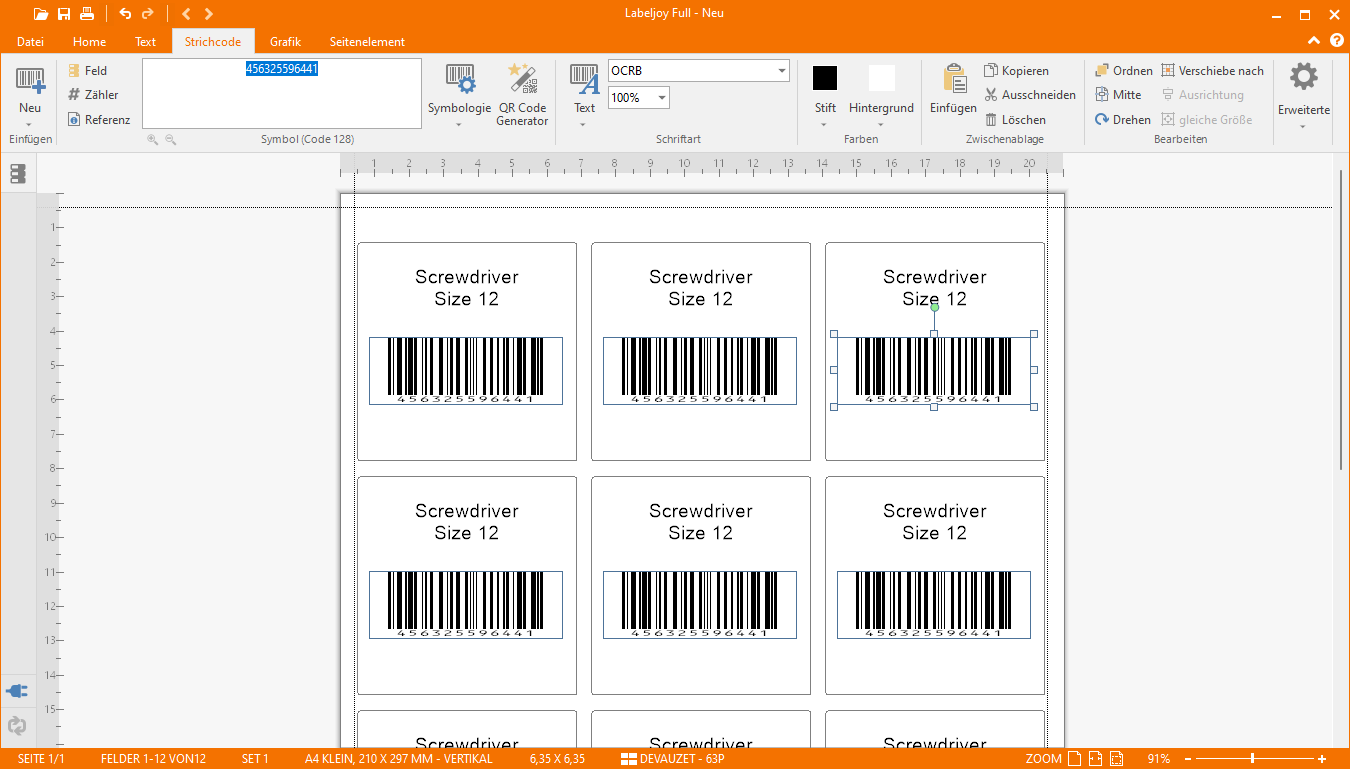Viewport: 1350px width, 769px height.
Task: Expand the barcode Text options dropdown
Action: (x=584, y=97)
